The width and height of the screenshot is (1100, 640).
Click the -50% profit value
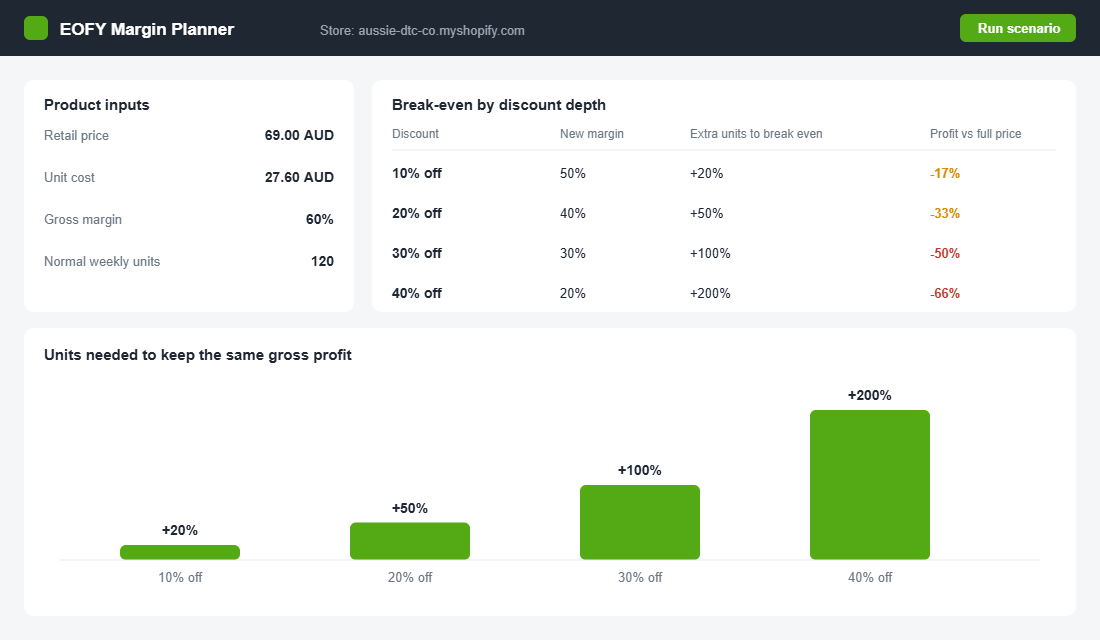[x=945, y=253]
